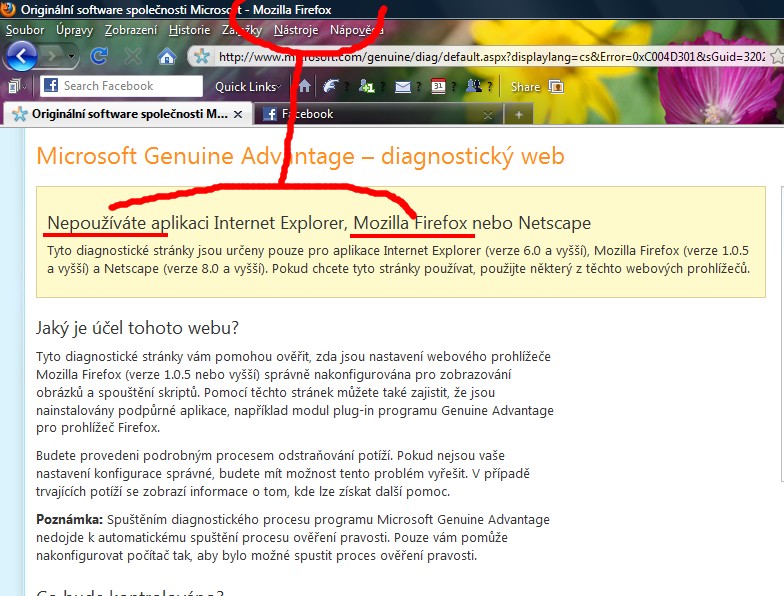
Task: Open the Úpravy menu
Action: [74, 30]
